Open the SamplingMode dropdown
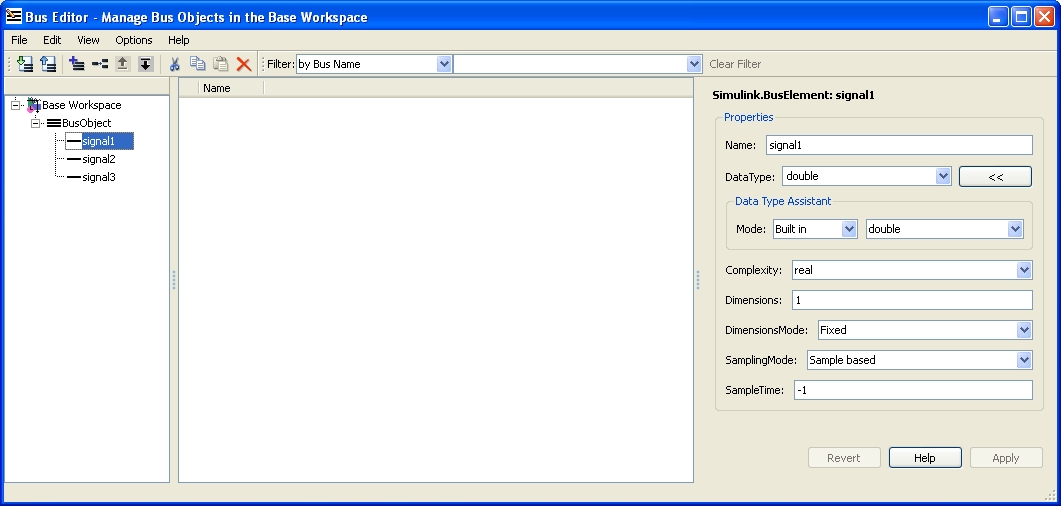This screenshot has width=1061, height=506. tap(1023, 360)
